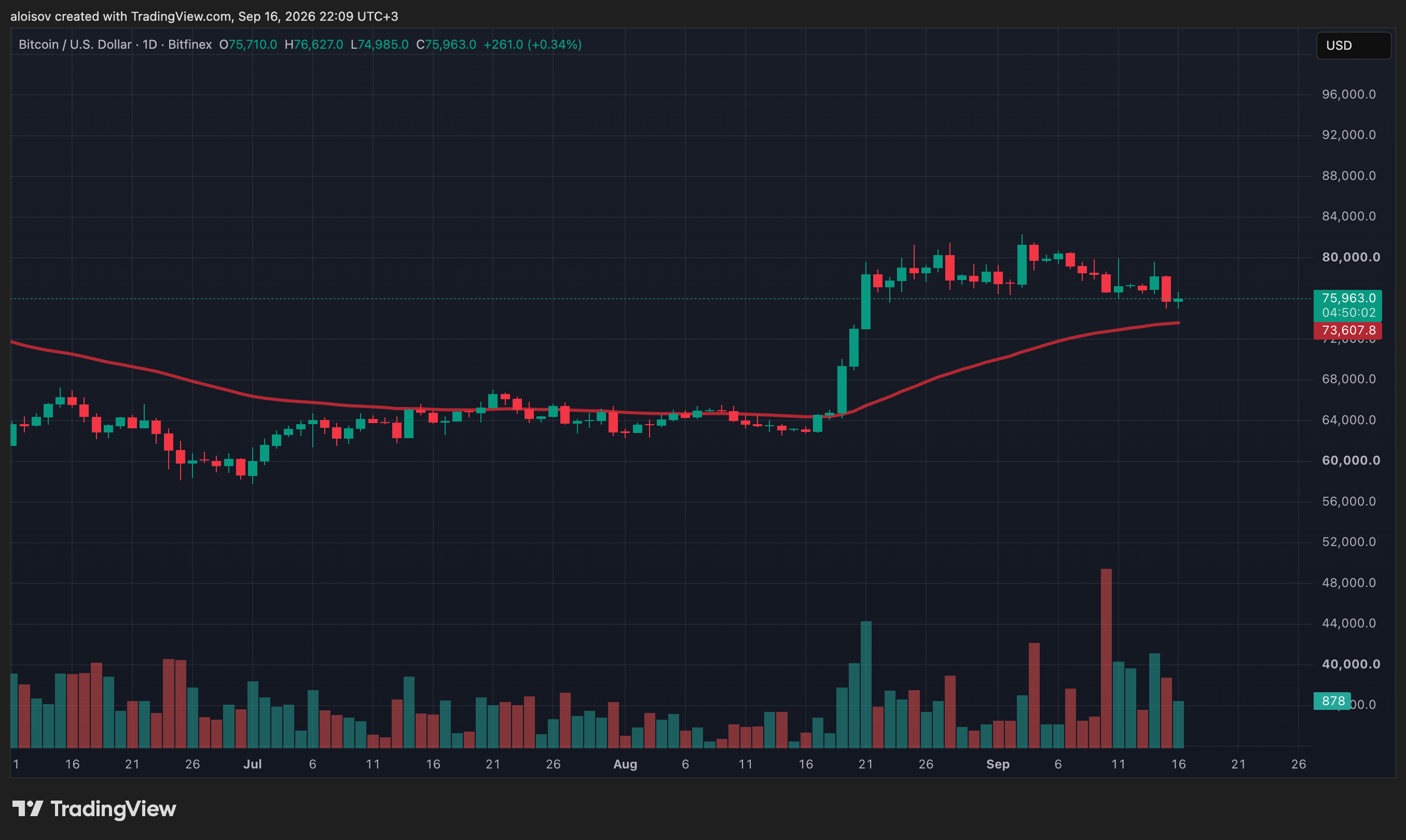Select the Aug label on the time axis
Image resolution: width=1406 pixels, height=840 pixels.
(625, 764)
